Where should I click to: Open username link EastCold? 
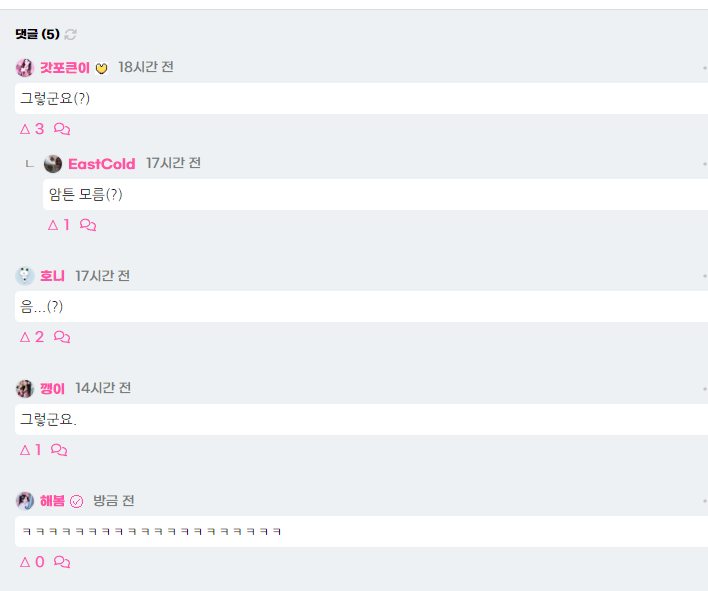pos(102,164)
